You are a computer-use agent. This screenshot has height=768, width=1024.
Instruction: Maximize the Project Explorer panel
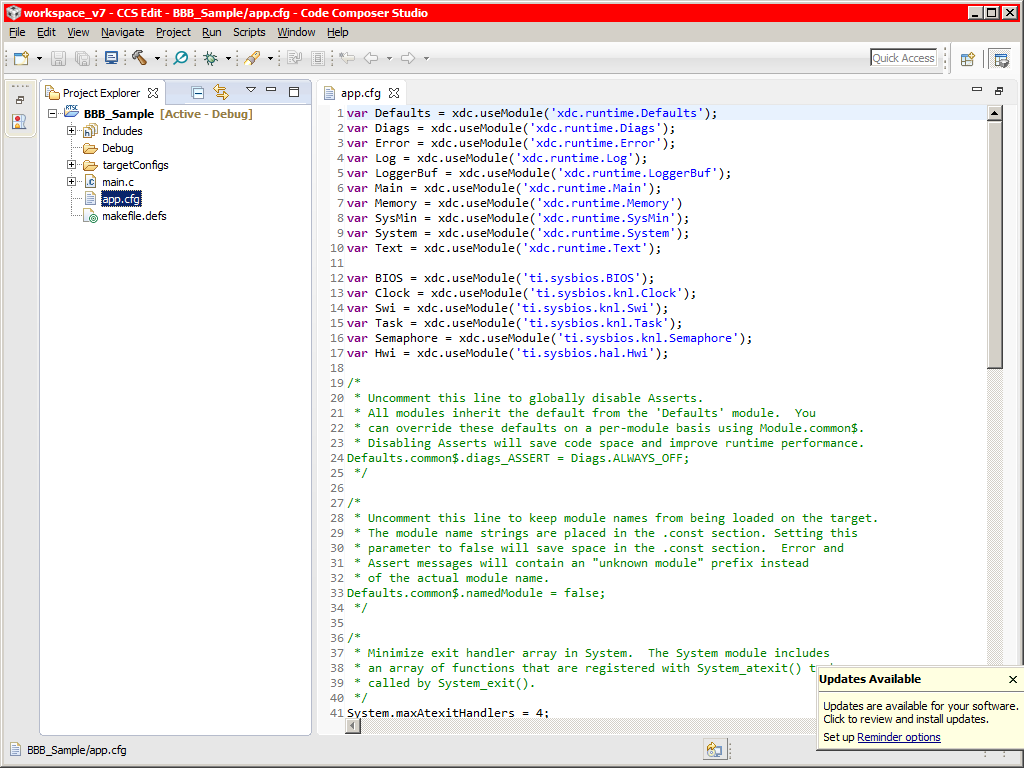pyautogui.click(x=294, y=92)
